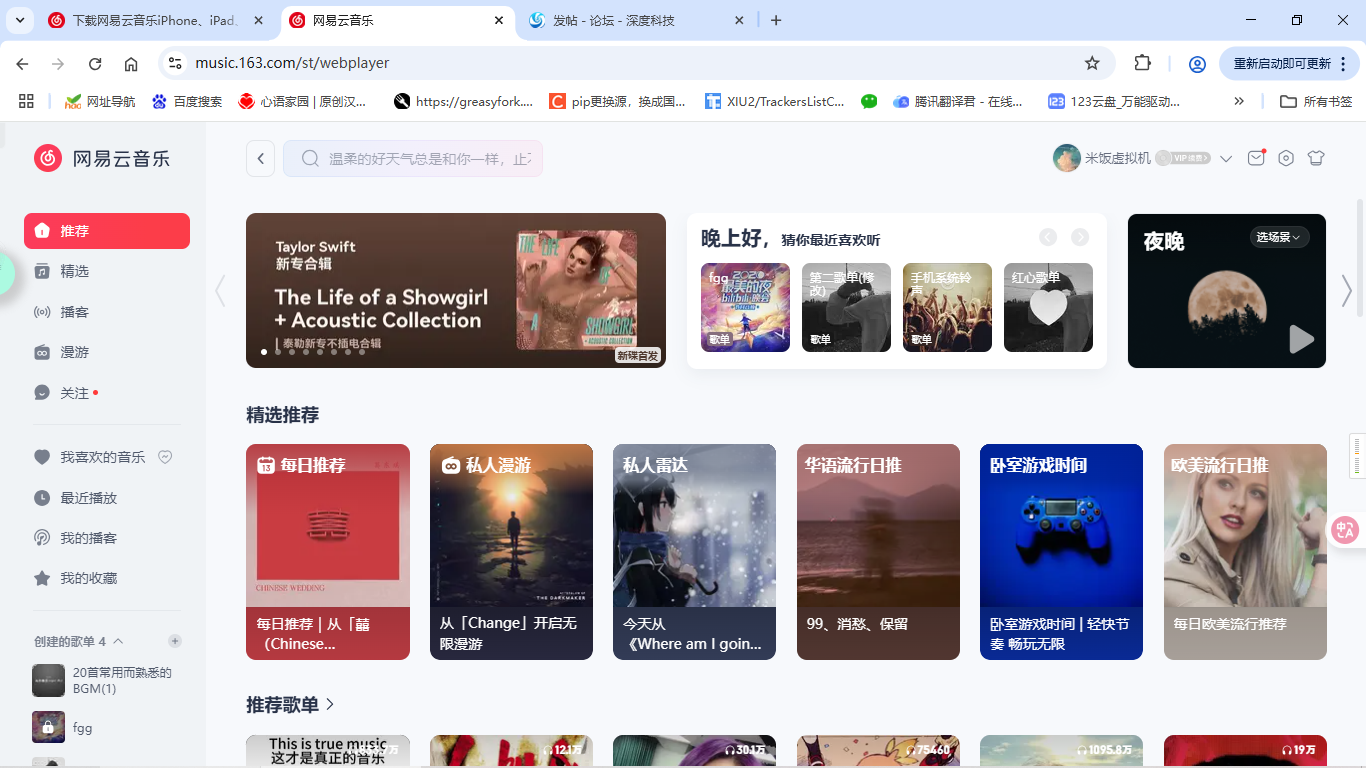Open the Chrome extensions puzzle icon
This screenshot has height=768, width=1366.
point(1142,63)
